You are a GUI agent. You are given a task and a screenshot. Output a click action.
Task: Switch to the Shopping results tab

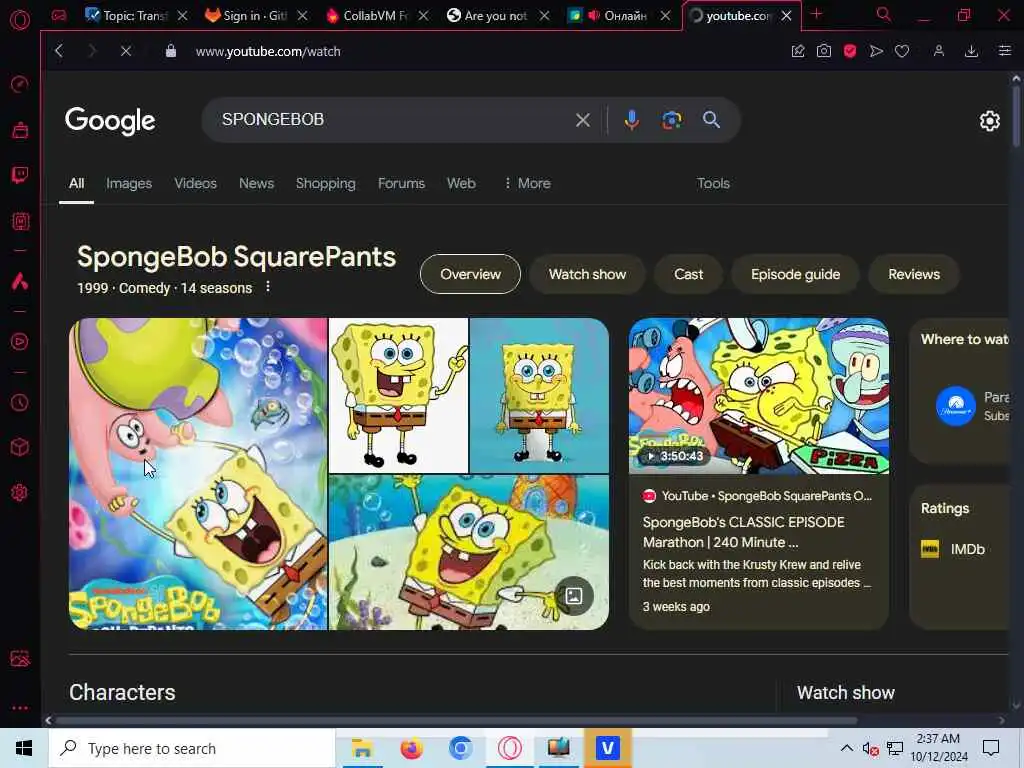click(325, 184)
